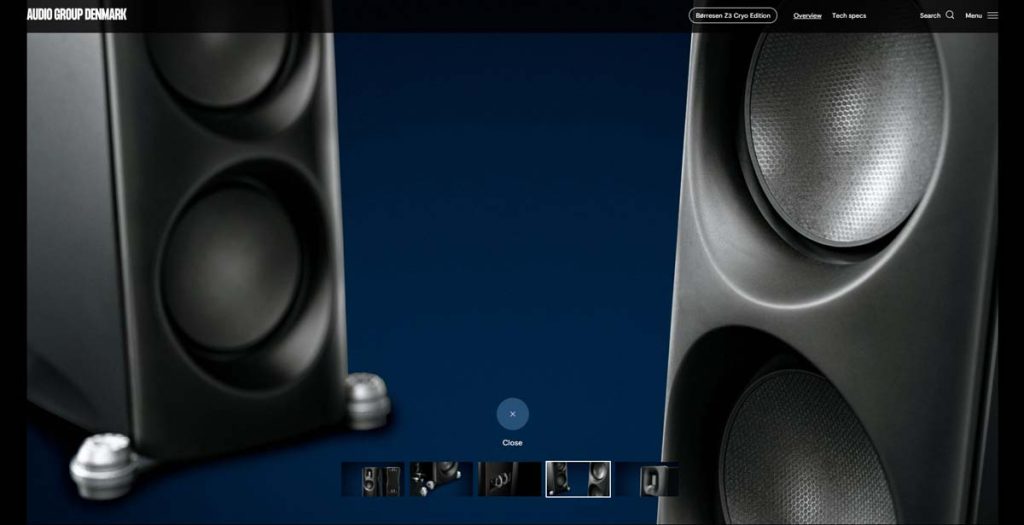Open the Tech specs tab
Viewport: 1024px width, 525px height.
coord(849,15)
